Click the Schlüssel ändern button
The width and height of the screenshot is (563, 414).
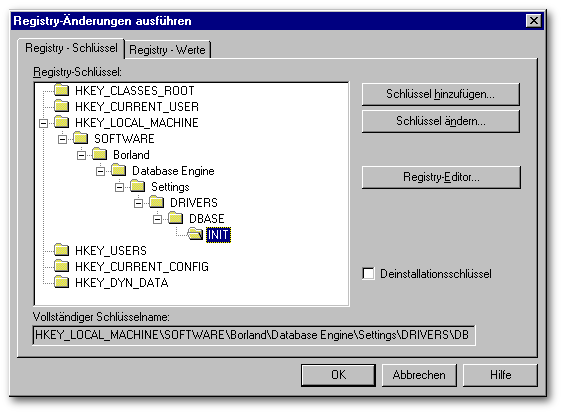coord(441,121)
